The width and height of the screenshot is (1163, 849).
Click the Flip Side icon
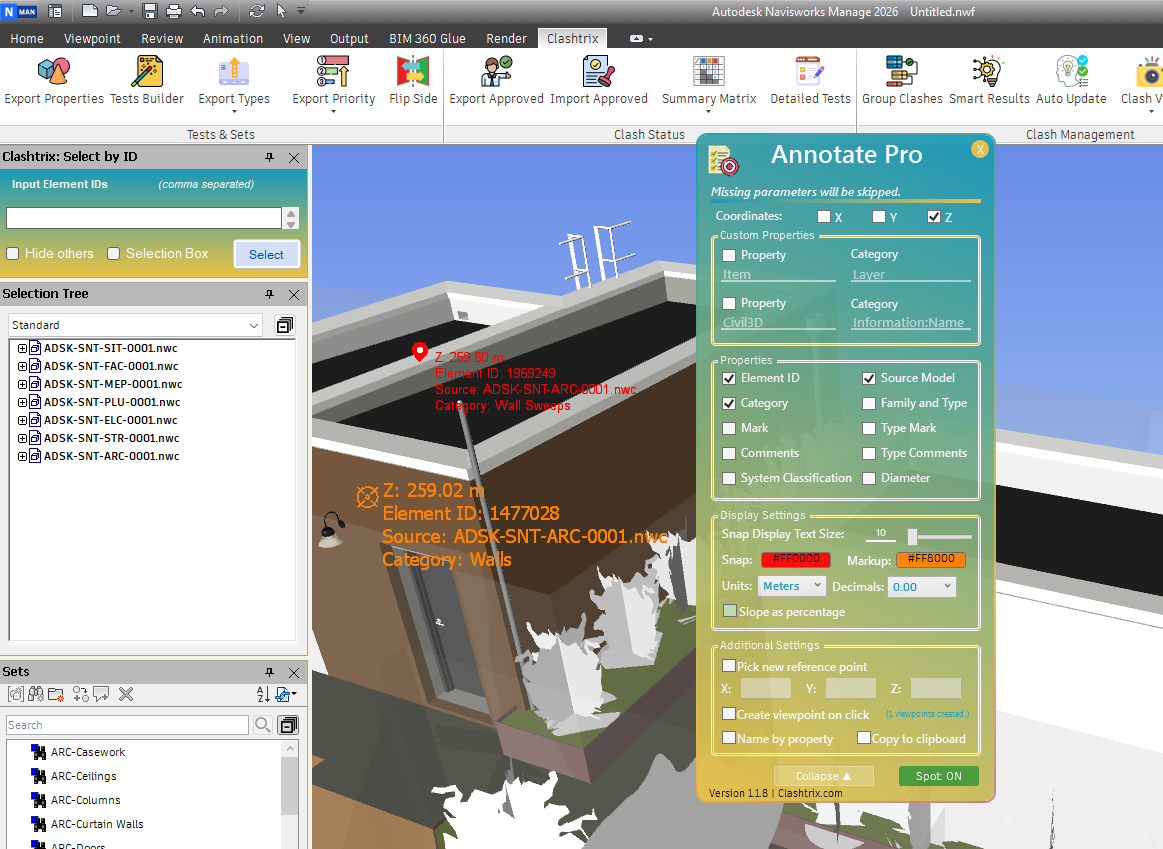[413, 72]
